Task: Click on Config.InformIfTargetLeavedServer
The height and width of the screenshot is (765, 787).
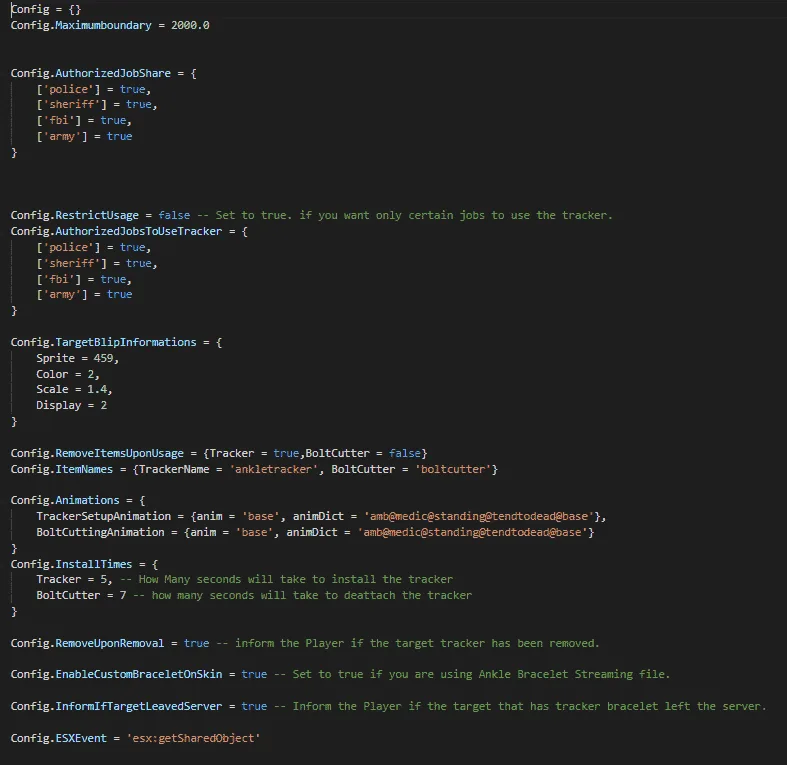Action: tap(122, 706)
